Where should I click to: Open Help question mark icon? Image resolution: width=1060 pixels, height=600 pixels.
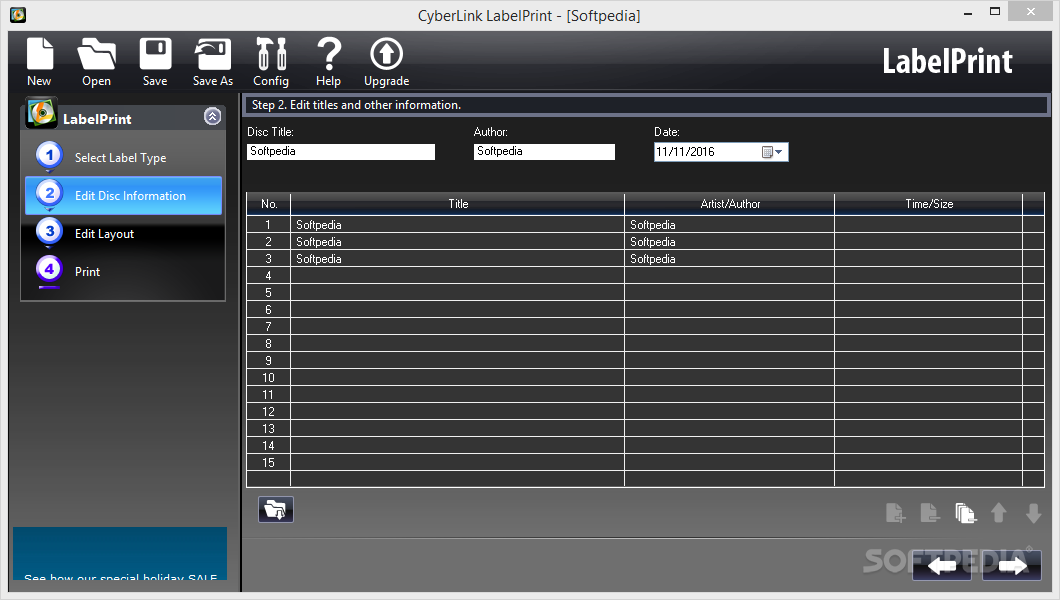pos(329,62)
